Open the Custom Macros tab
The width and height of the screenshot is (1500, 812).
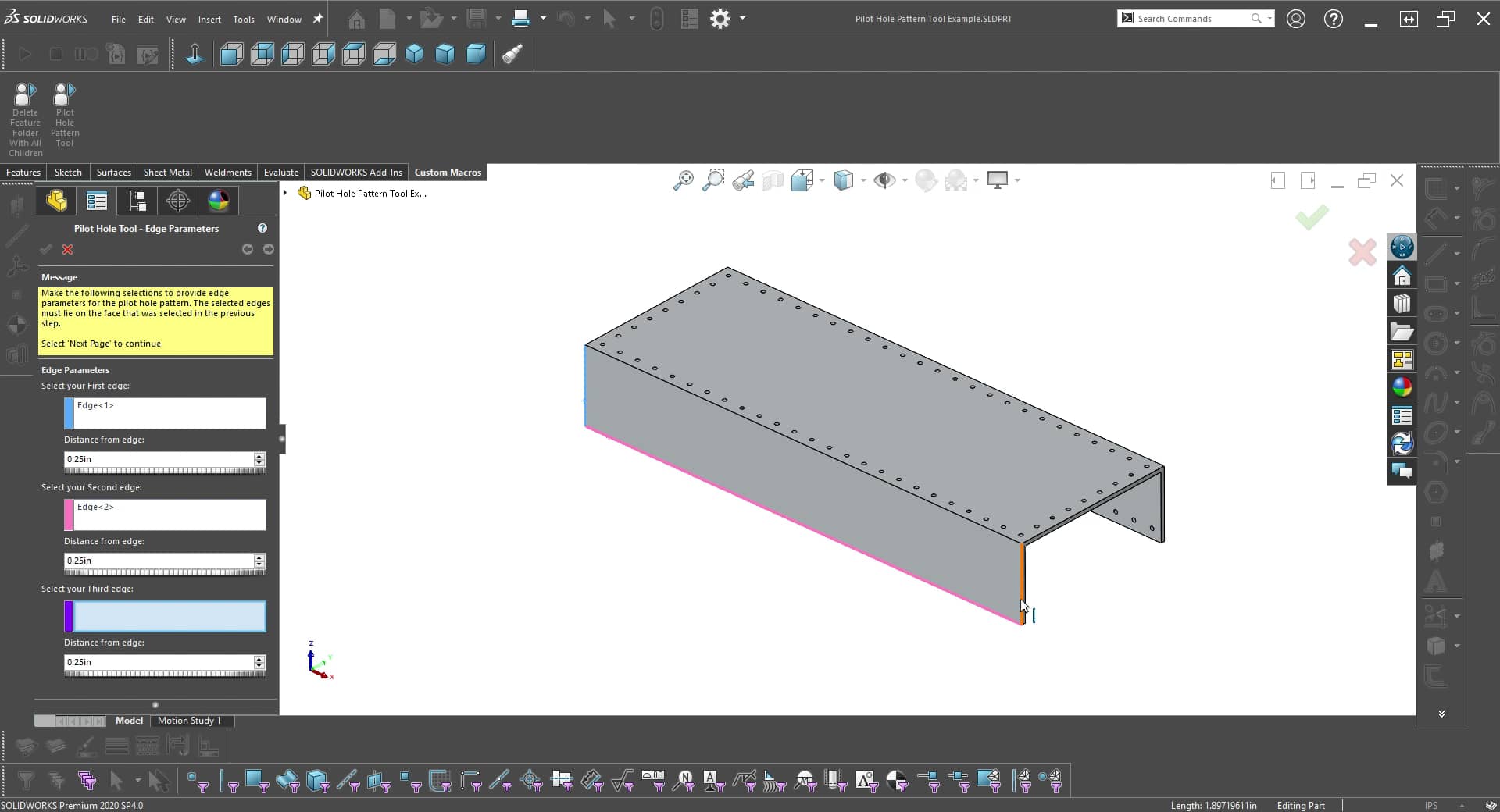click(x=447, y=172)
